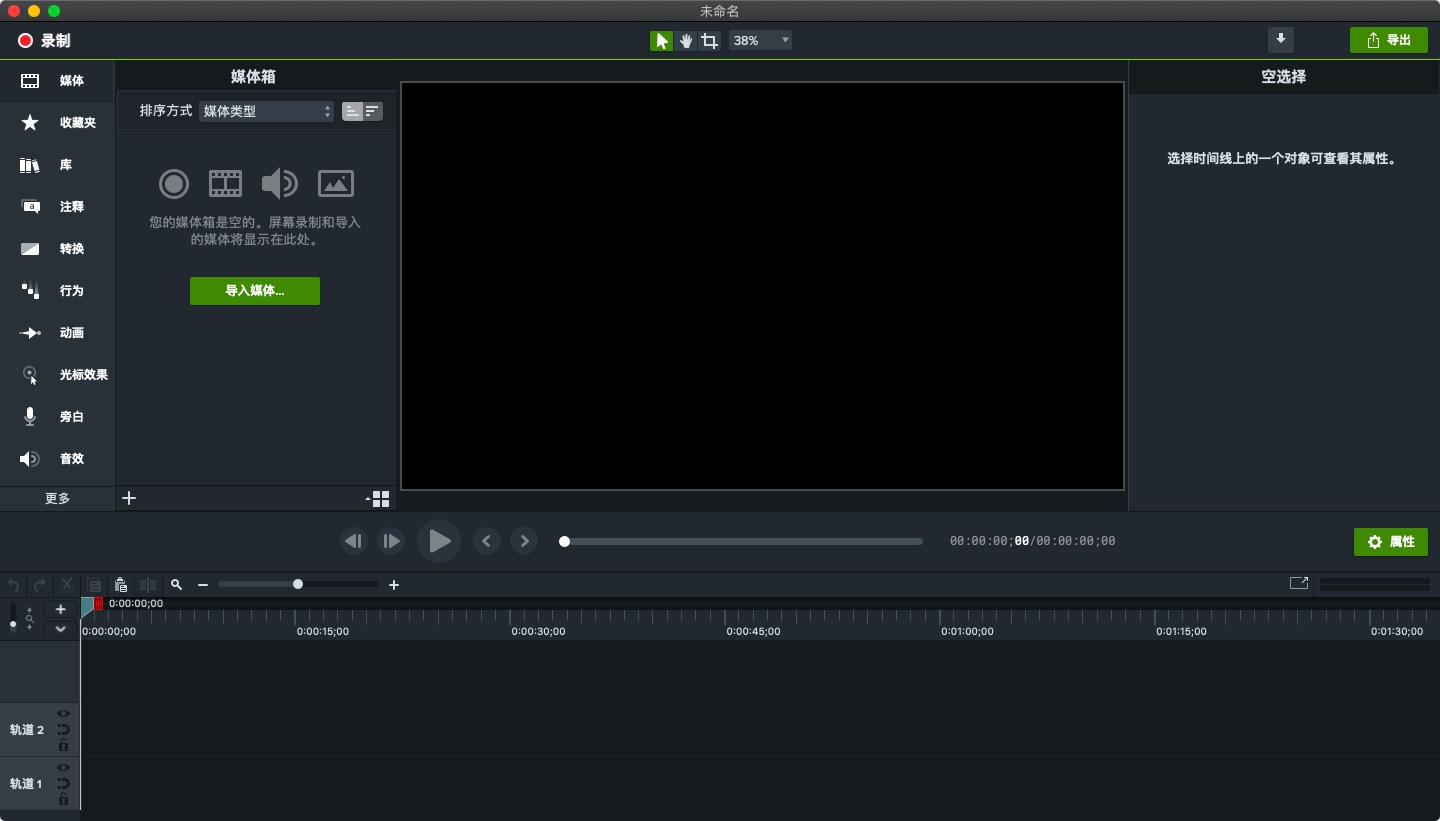Viewport: 1440px width, 821px height.
Task: Click timeline zoom in plus button
Action: 394,585
